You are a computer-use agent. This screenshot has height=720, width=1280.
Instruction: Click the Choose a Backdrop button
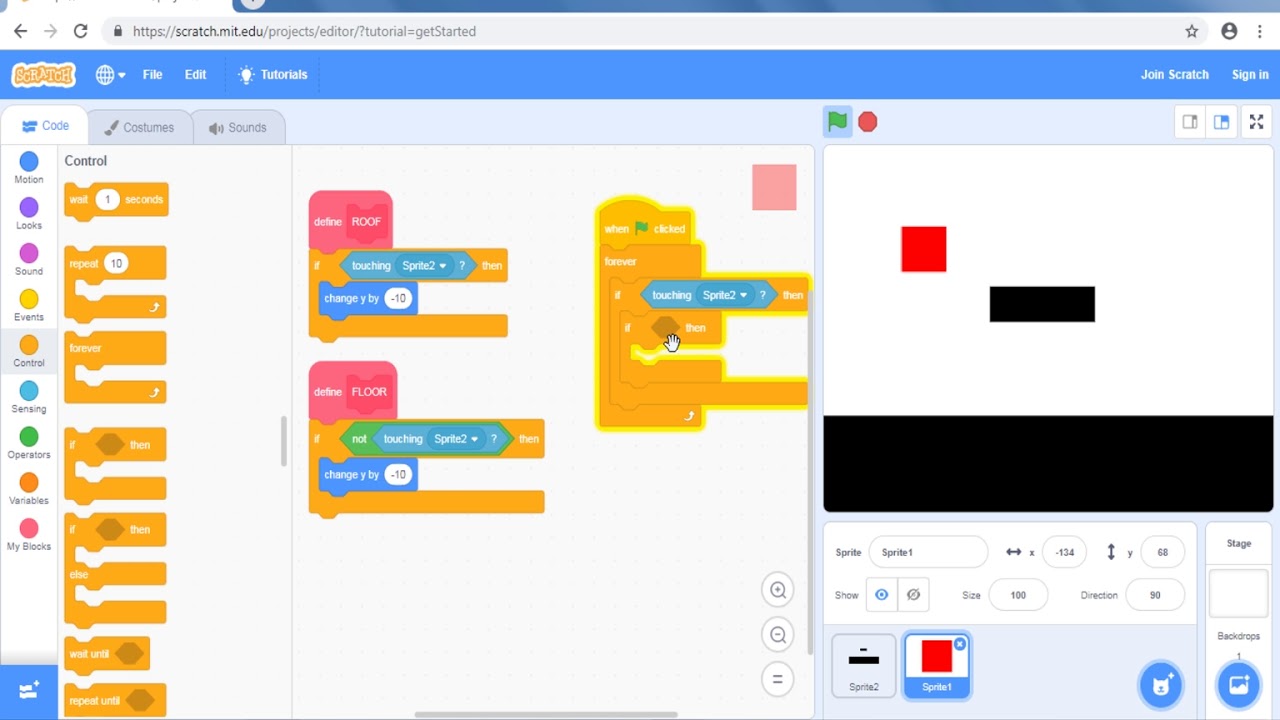[x=1238, y=685]
